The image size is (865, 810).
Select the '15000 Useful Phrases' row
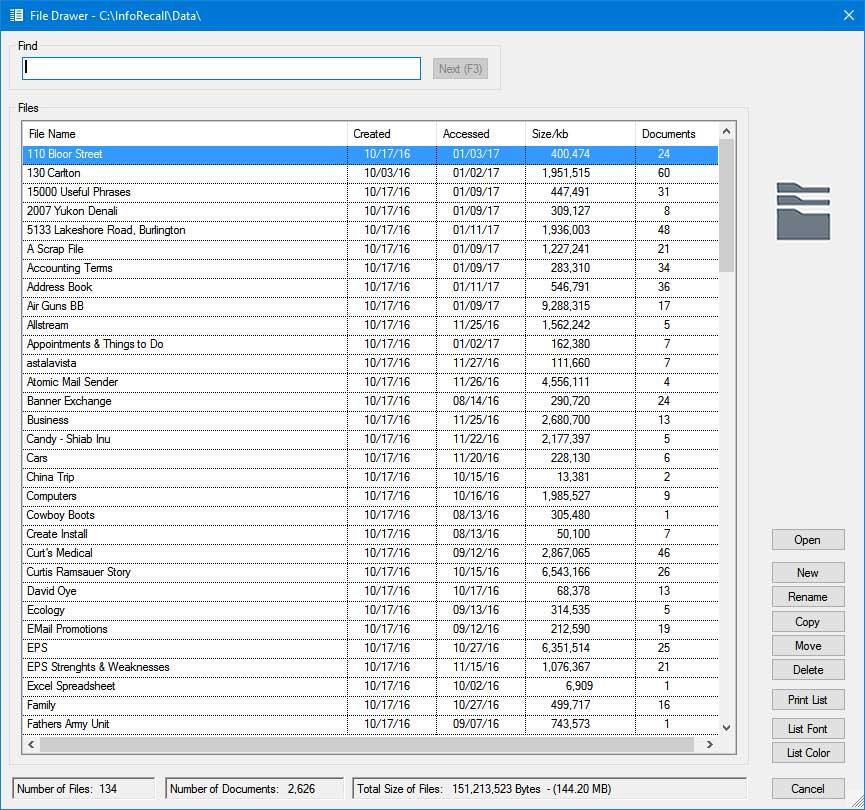(370, 192)
